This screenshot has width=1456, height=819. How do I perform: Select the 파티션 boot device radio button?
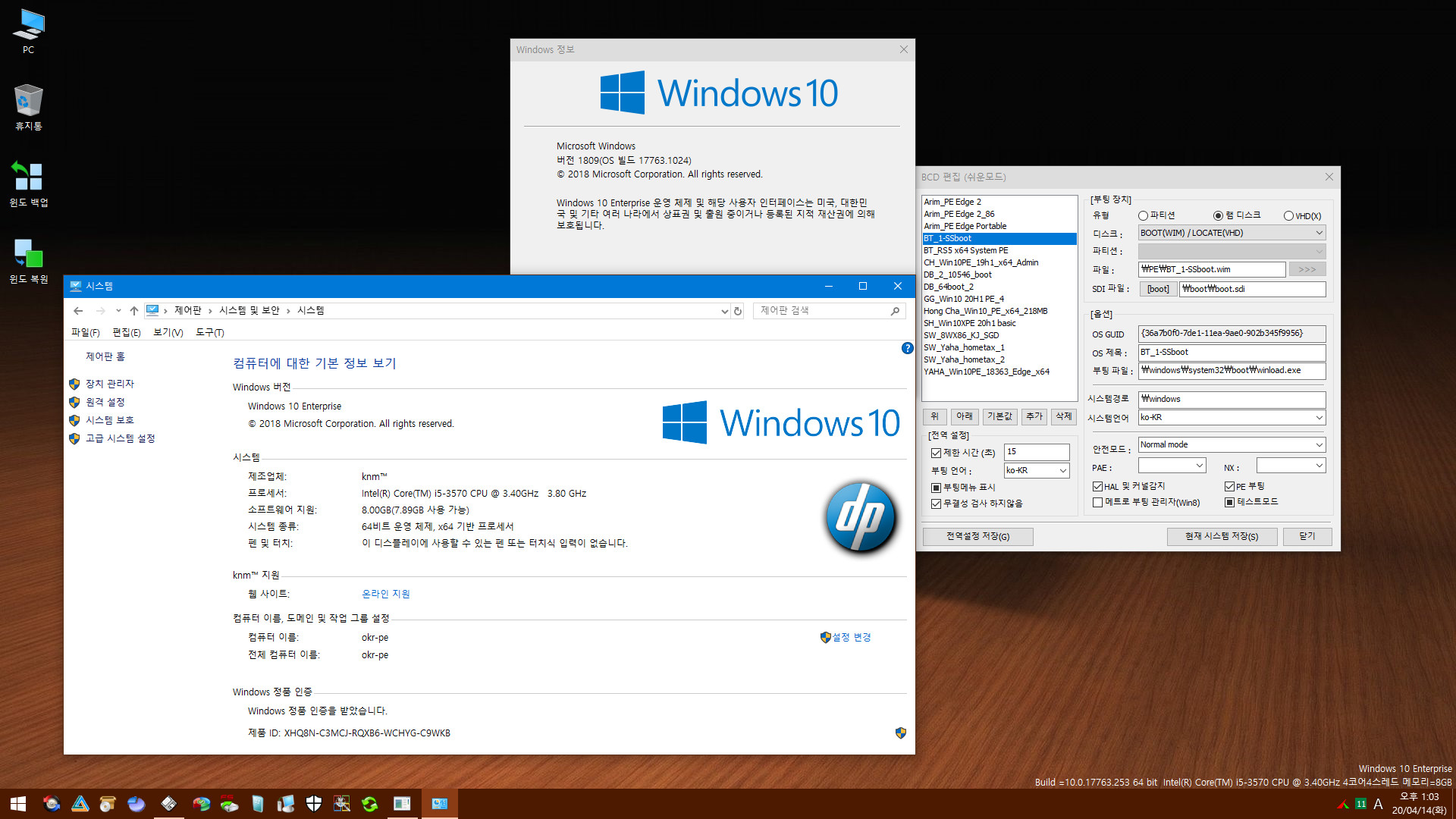pyautogui.click(x=1143, y=216)
